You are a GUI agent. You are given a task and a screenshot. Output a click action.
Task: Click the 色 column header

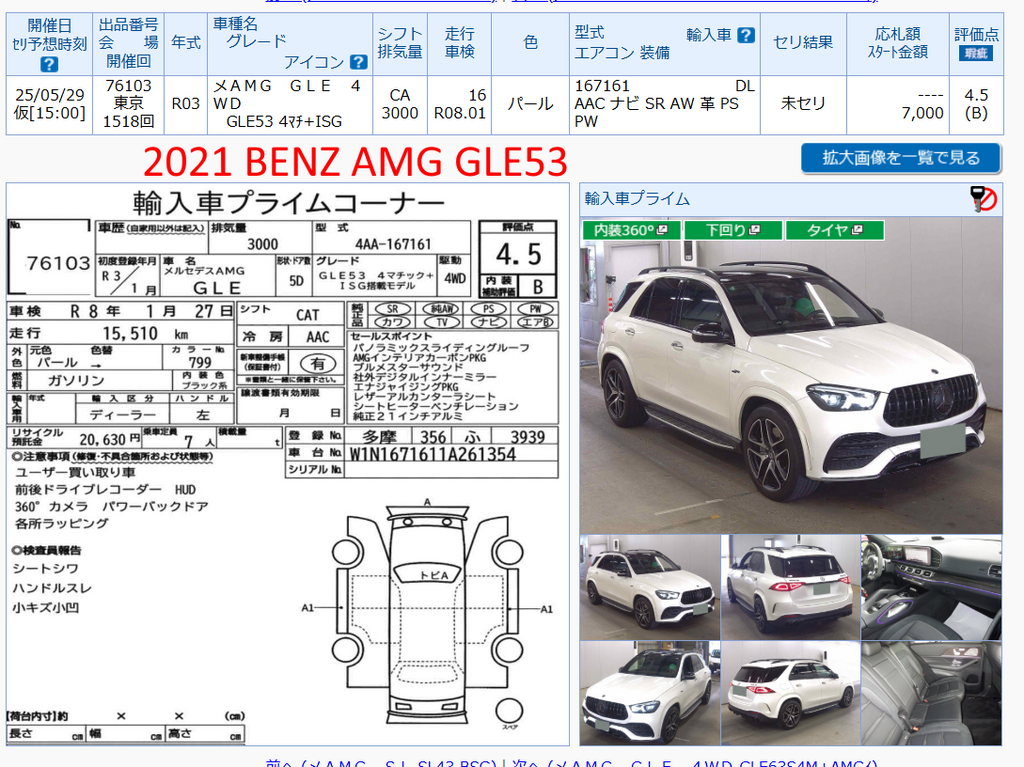pyautogui.click(x=530, y=44)
